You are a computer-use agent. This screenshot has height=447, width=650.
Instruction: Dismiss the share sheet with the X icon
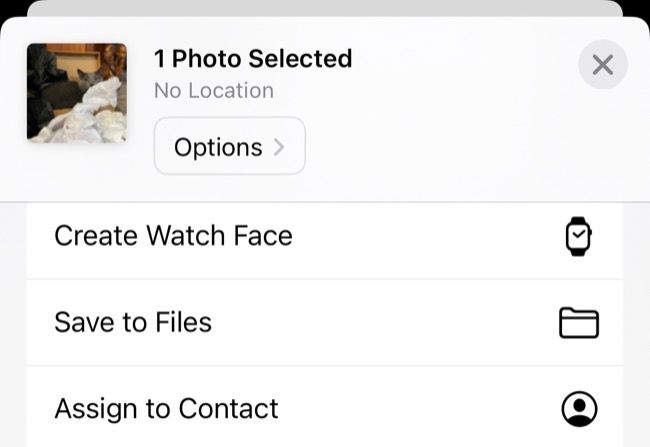pos(603,65)
